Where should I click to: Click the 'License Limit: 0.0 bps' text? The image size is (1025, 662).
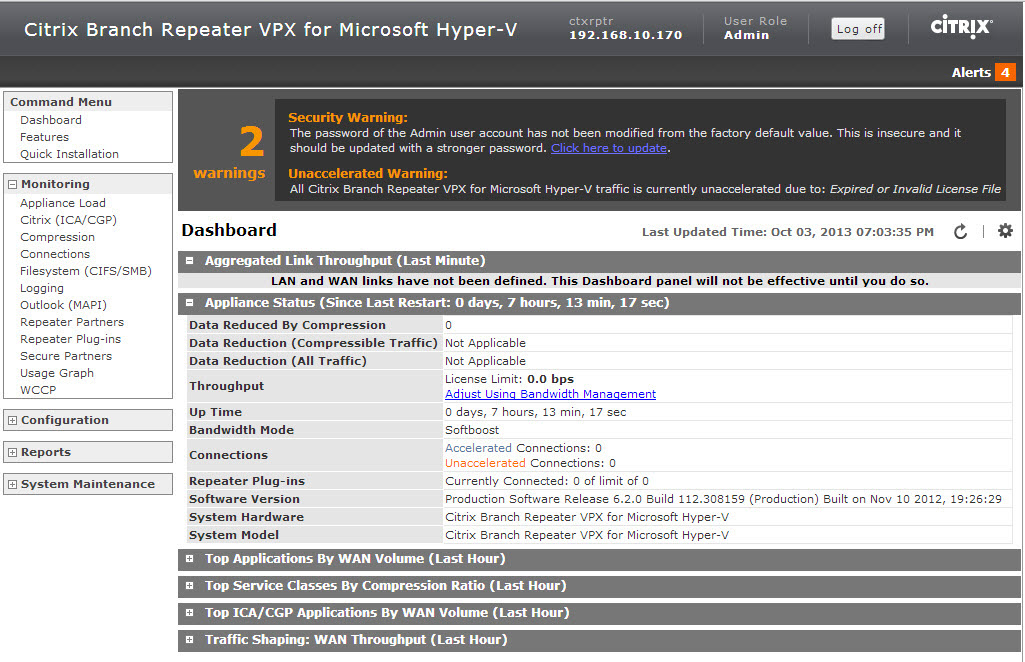coord(509,379)
